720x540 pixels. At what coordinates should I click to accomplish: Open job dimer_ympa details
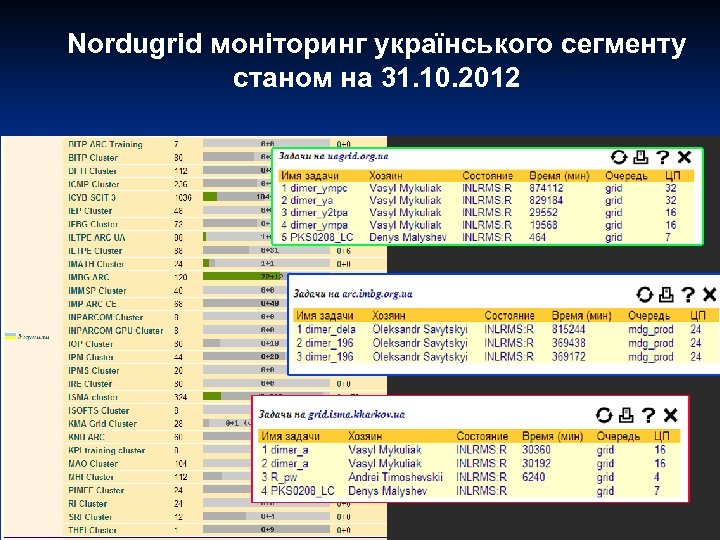pos(319,225)
